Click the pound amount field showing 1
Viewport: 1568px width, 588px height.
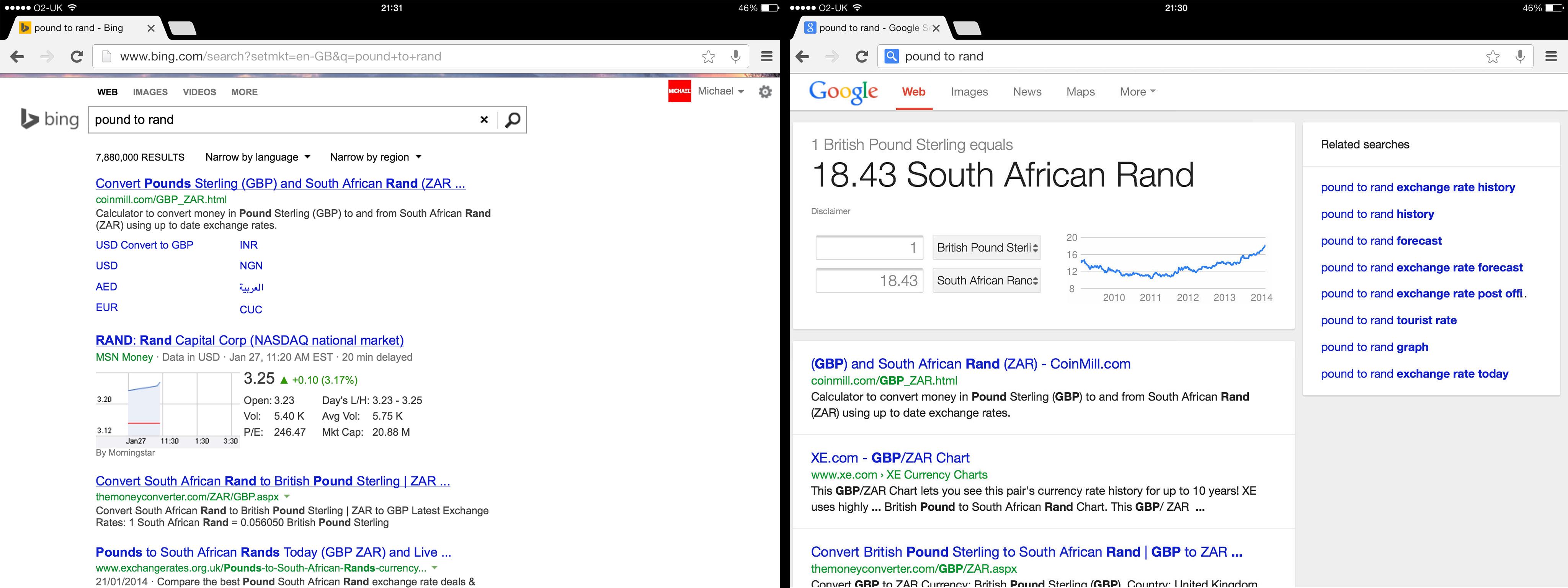click(869, 248)
